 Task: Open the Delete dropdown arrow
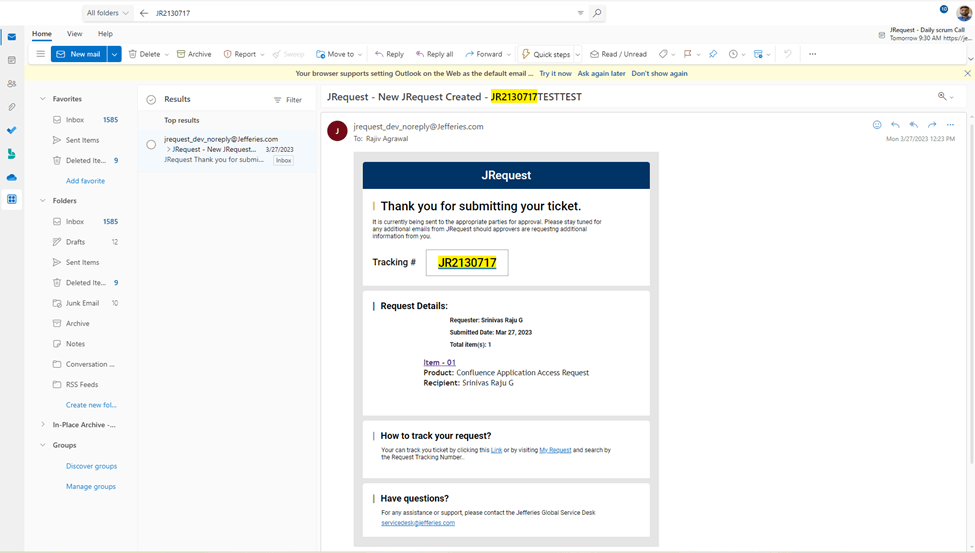(167, 55)
